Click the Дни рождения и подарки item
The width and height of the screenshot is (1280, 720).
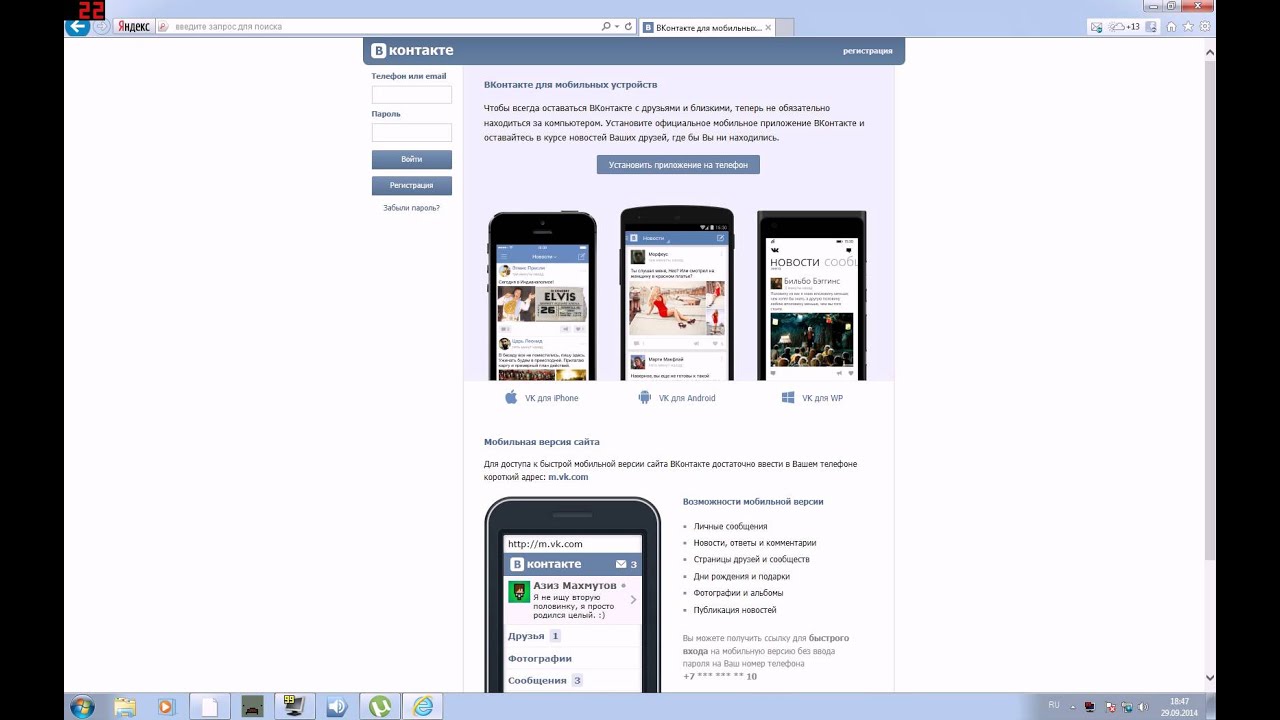[x=742, y=576]
